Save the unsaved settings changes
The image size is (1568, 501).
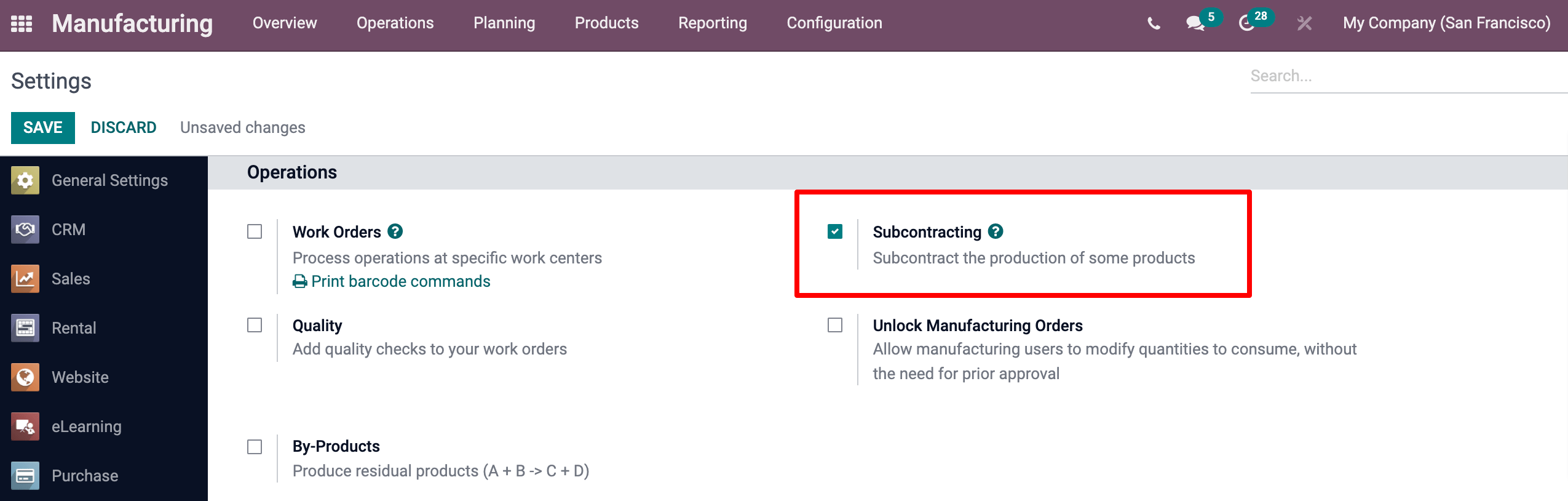43,128
